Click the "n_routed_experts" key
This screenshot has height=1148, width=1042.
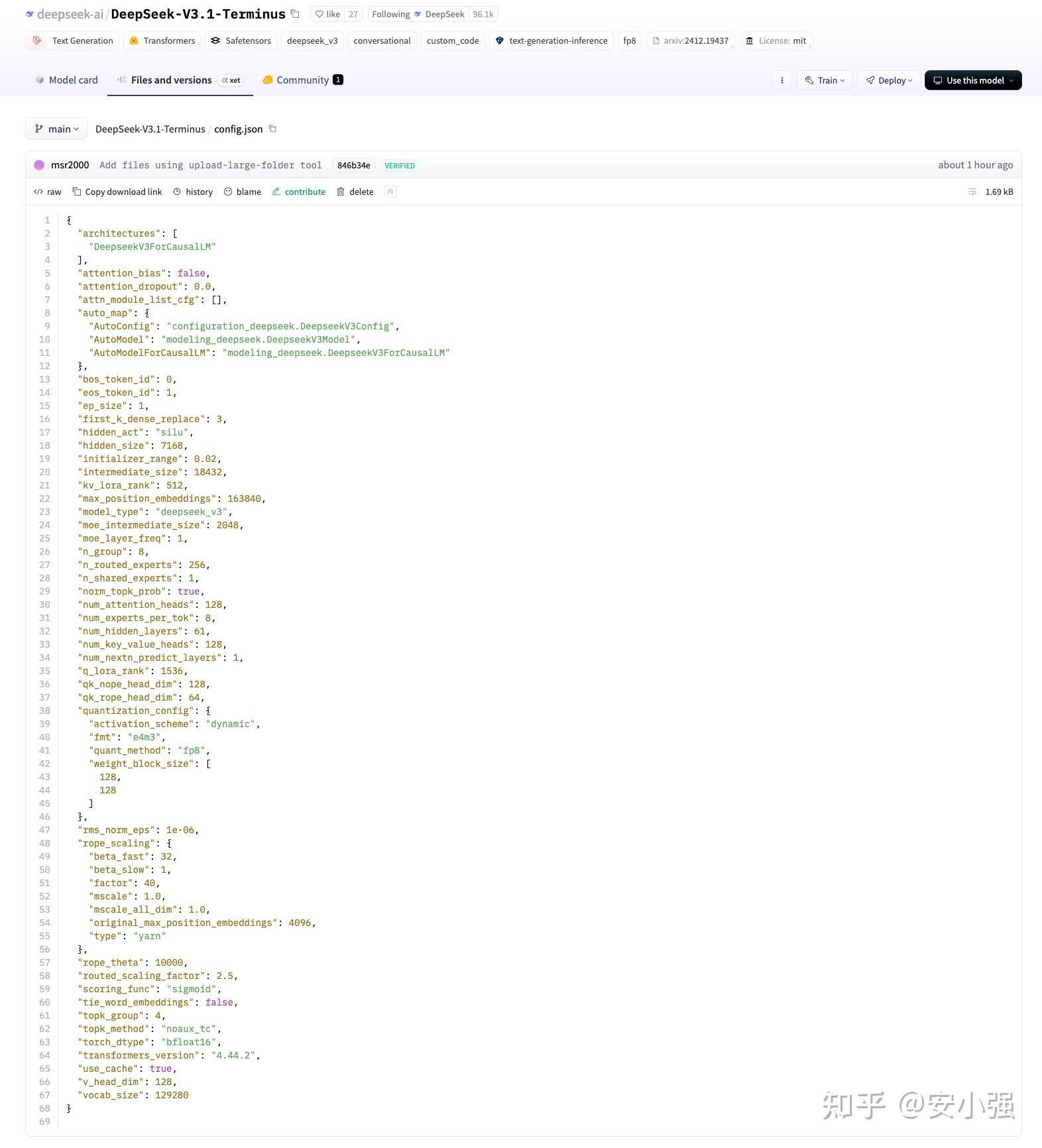coord(127,565)
